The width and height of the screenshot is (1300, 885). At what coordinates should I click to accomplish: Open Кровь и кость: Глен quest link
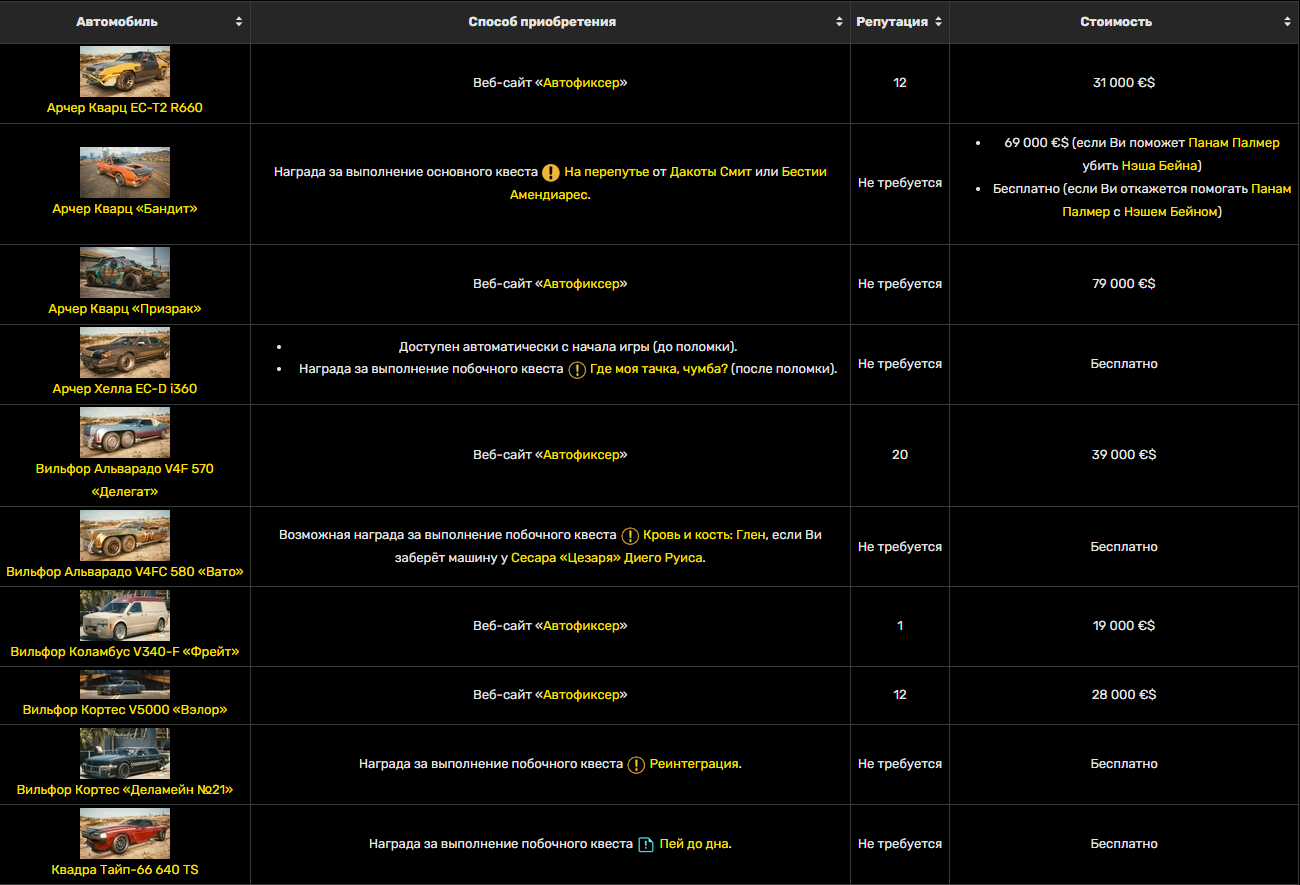[x=704, y=535]
